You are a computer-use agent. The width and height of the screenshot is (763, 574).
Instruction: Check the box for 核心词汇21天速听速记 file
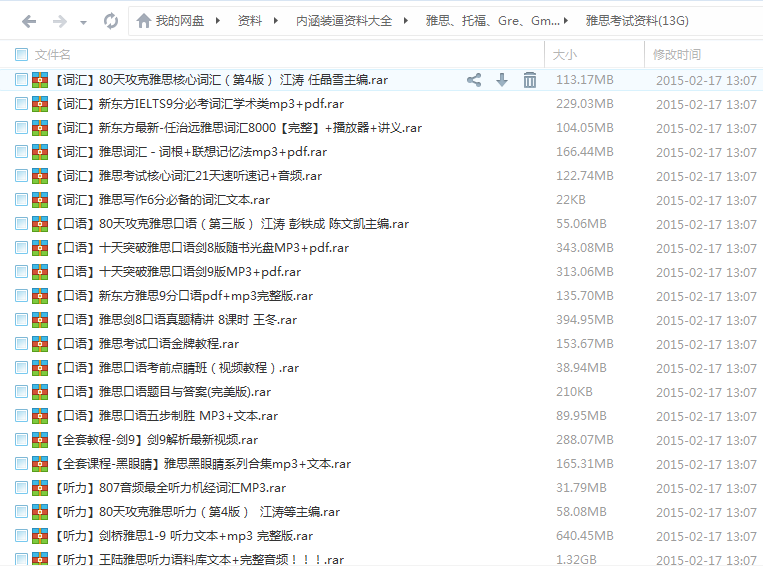pos(21,175)
